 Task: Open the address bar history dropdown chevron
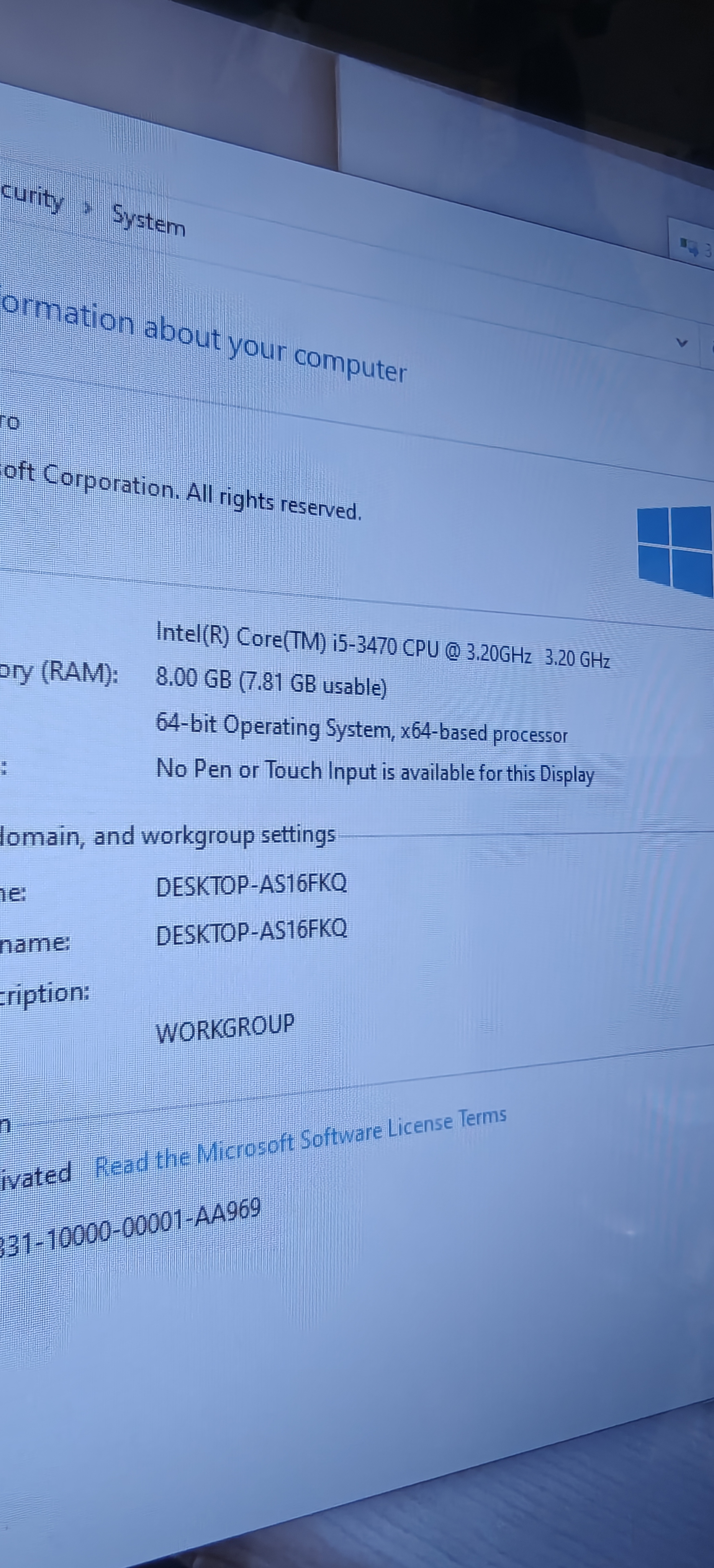682,343
